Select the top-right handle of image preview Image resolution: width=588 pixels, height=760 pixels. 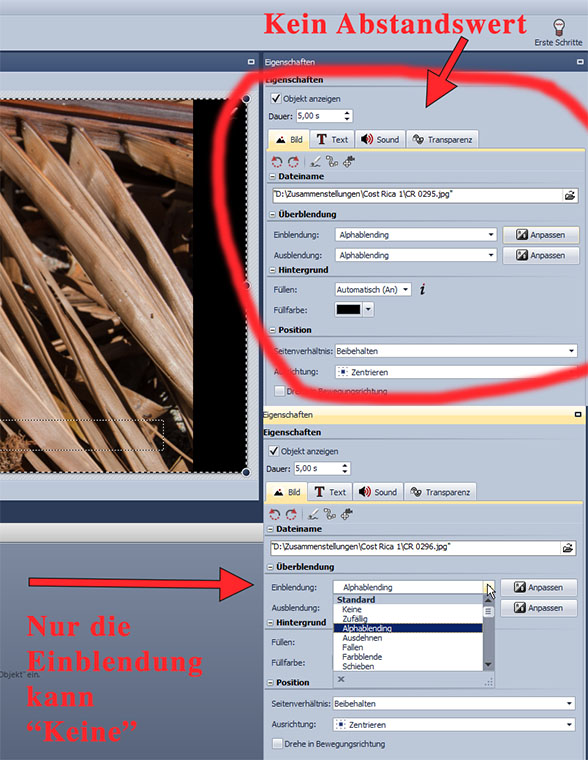tap(246, 99)
